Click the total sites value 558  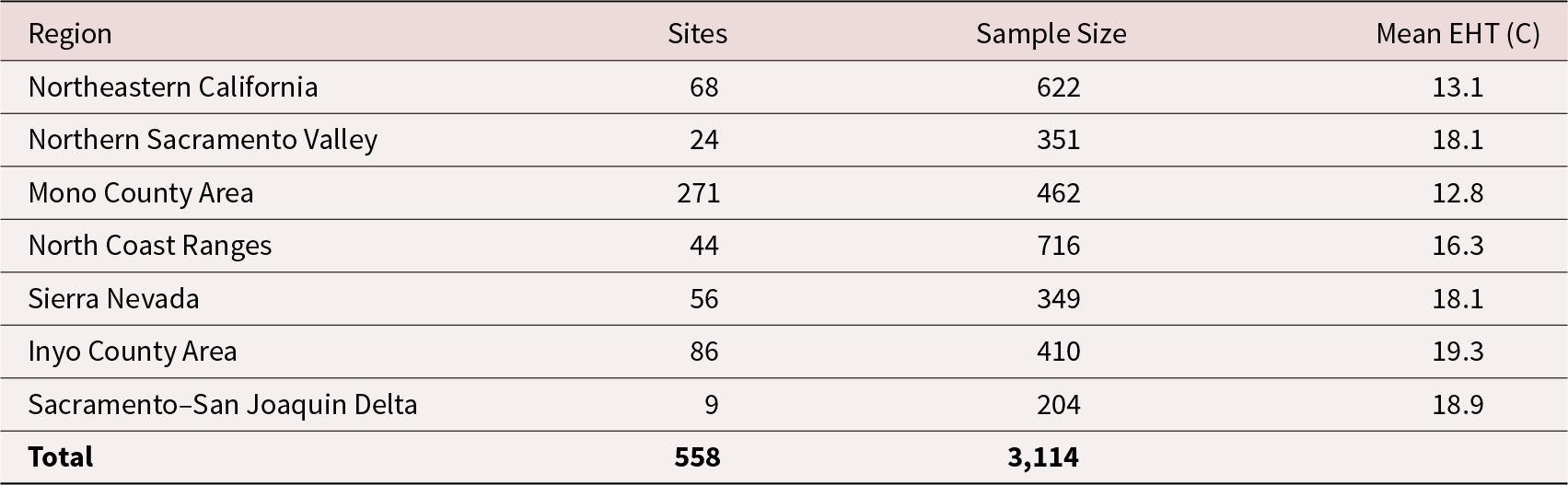click(x=697, y=457)
